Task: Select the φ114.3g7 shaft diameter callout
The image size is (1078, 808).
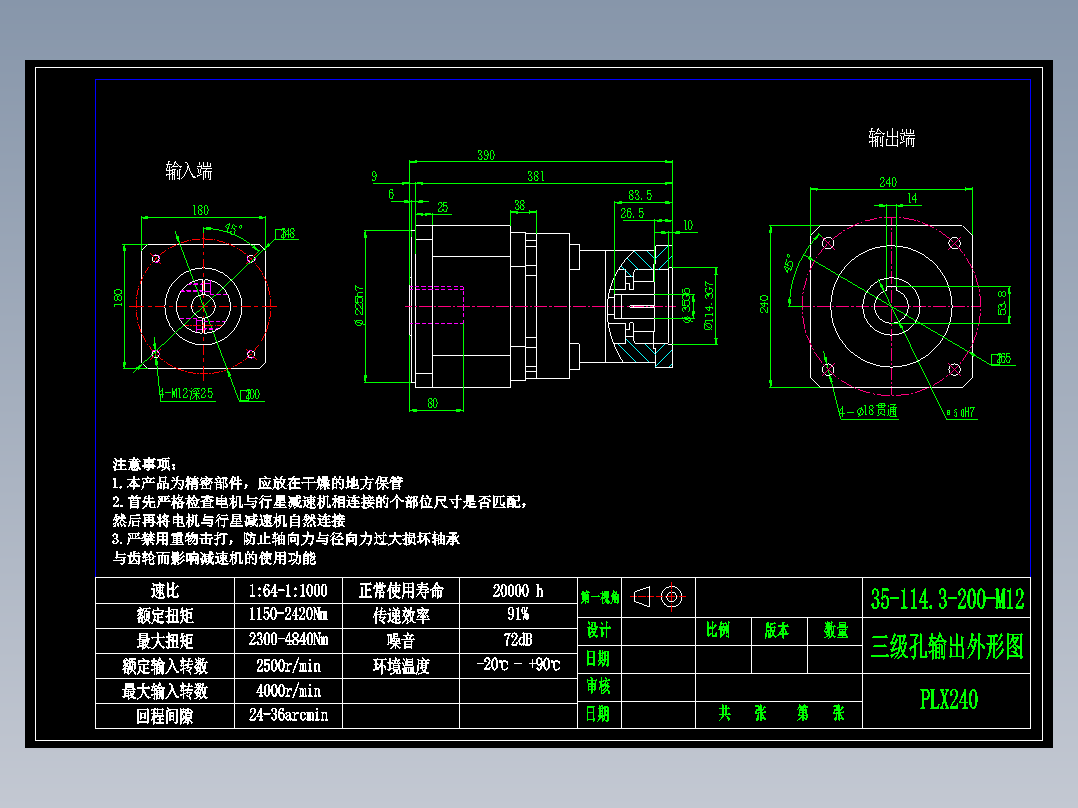Action: (707, 305)
